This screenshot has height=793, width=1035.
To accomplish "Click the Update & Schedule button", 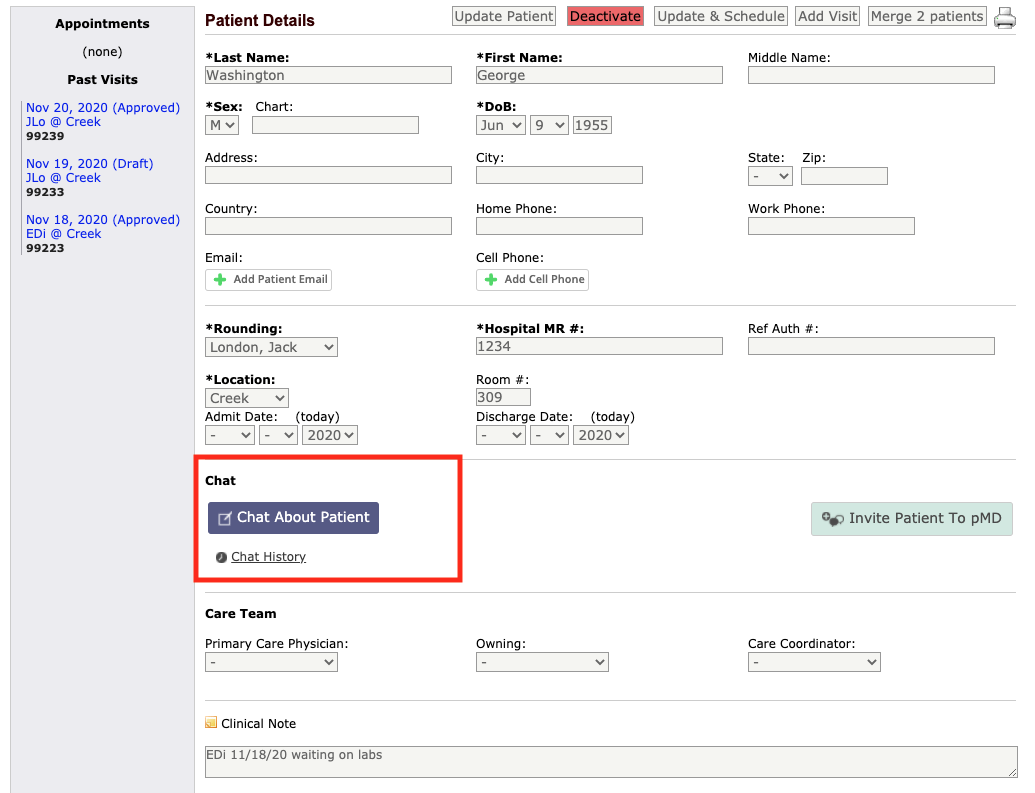I will pyautogui.click(x=720, y=16).
